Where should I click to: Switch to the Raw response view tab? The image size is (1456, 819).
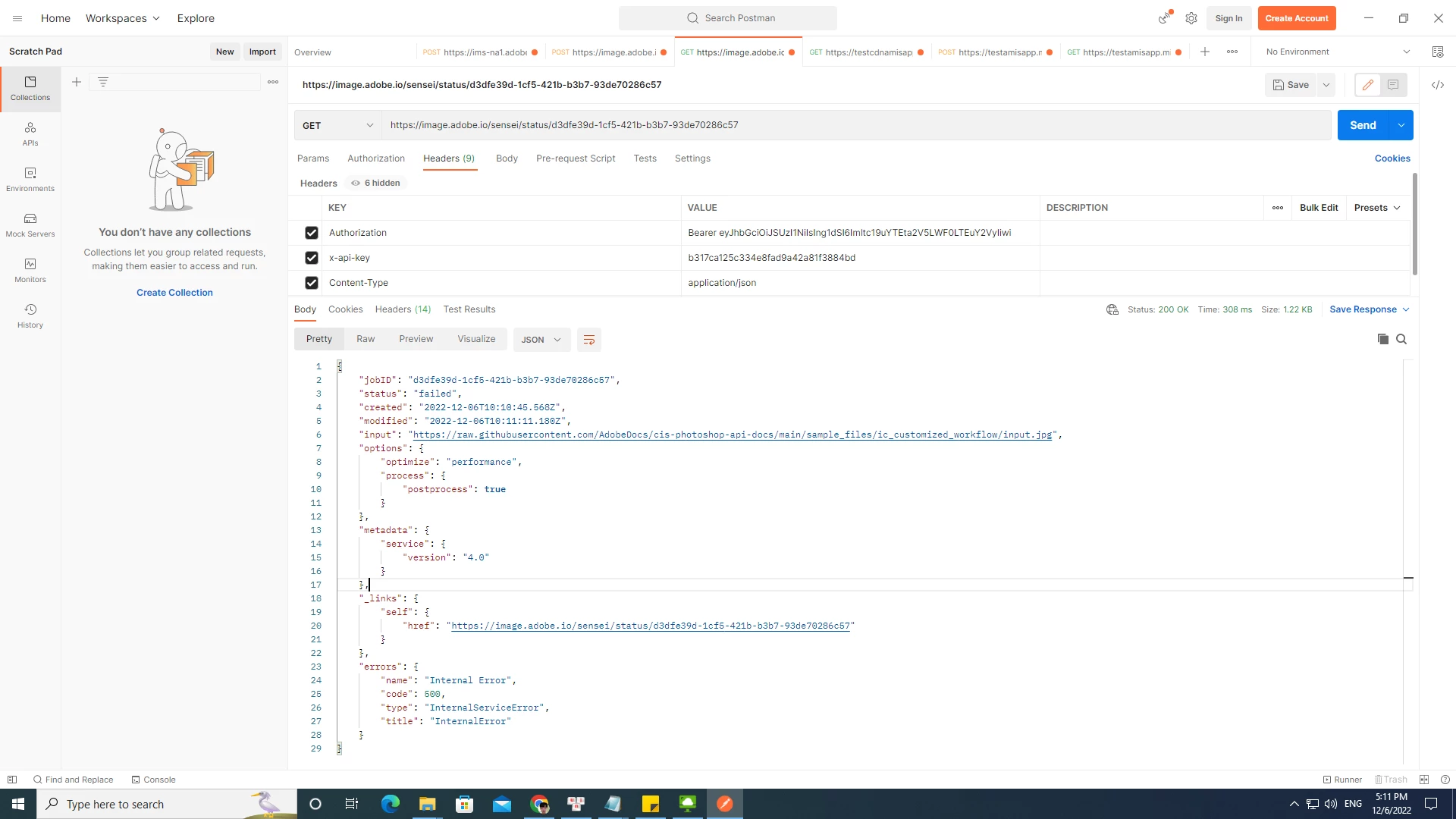click(366, 339)
